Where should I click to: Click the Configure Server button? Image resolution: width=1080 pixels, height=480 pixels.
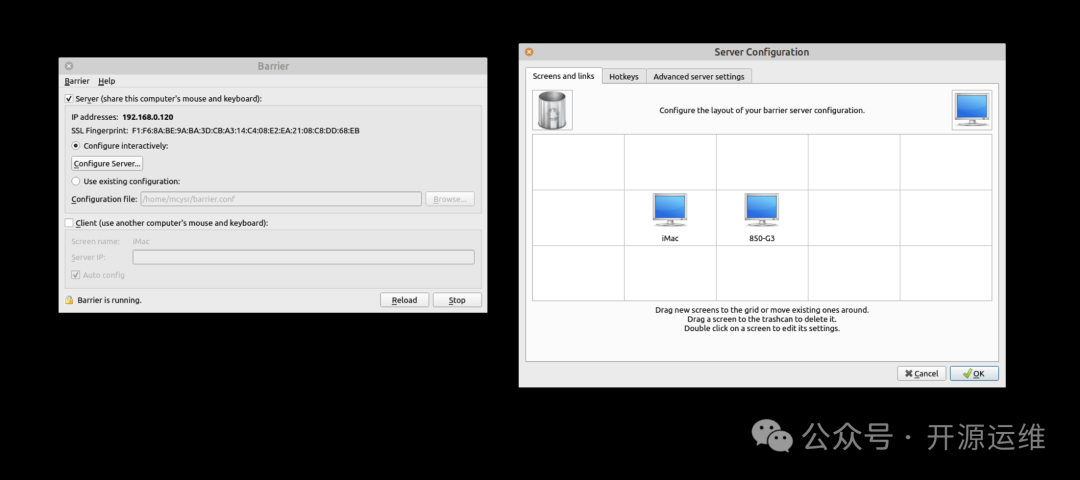tap(107, 164)
